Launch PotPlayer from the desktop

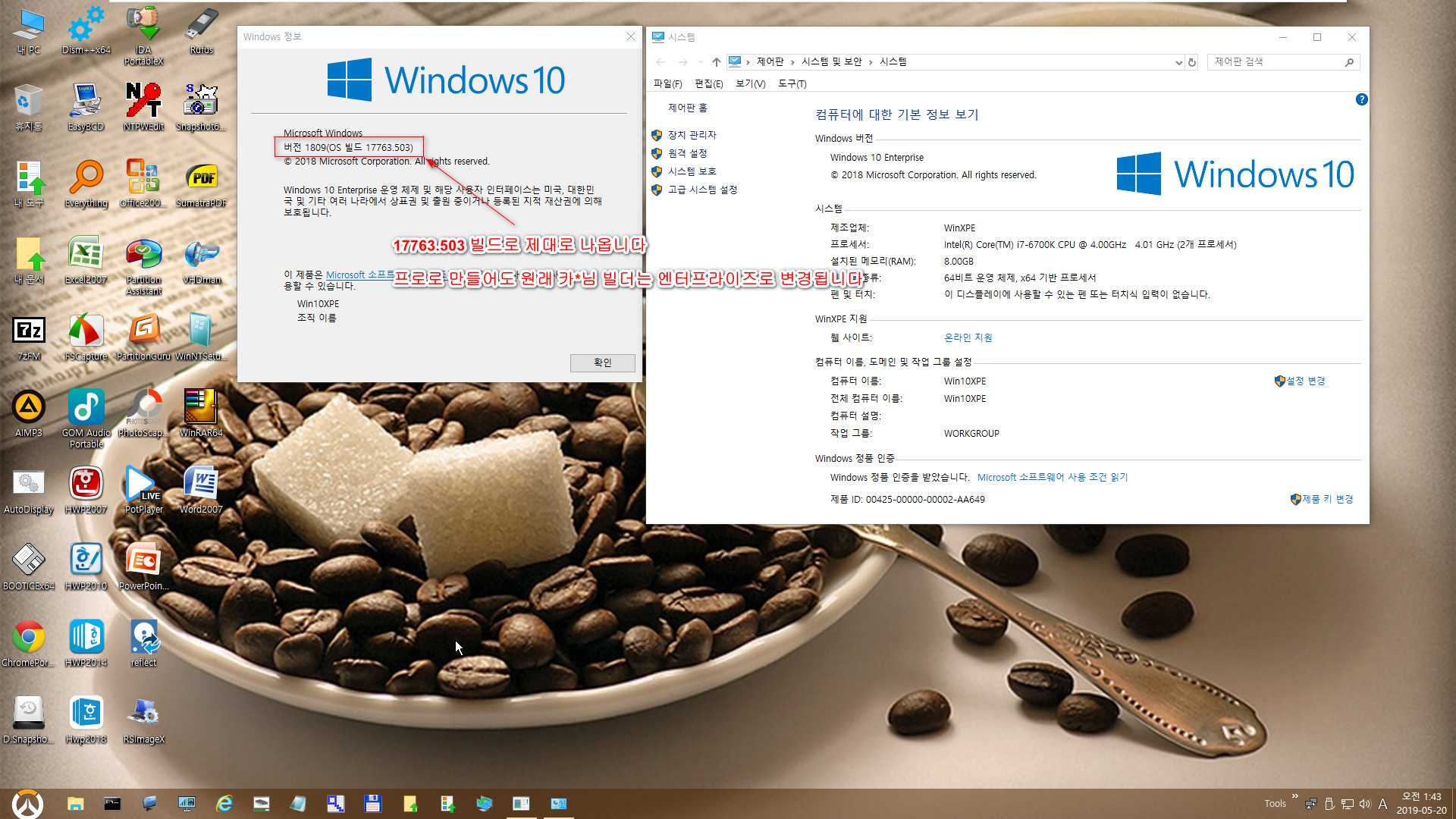pos(143,490)
